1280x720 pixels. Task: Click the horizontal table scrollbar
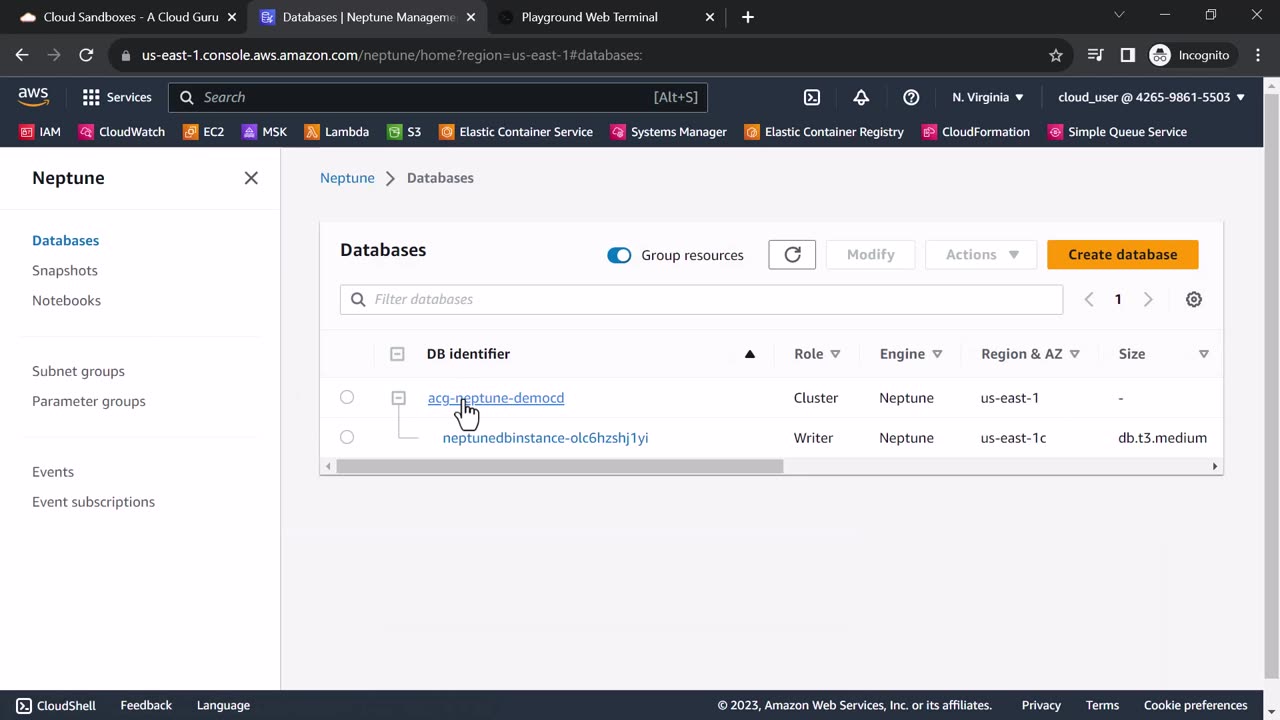coord(560,466)
